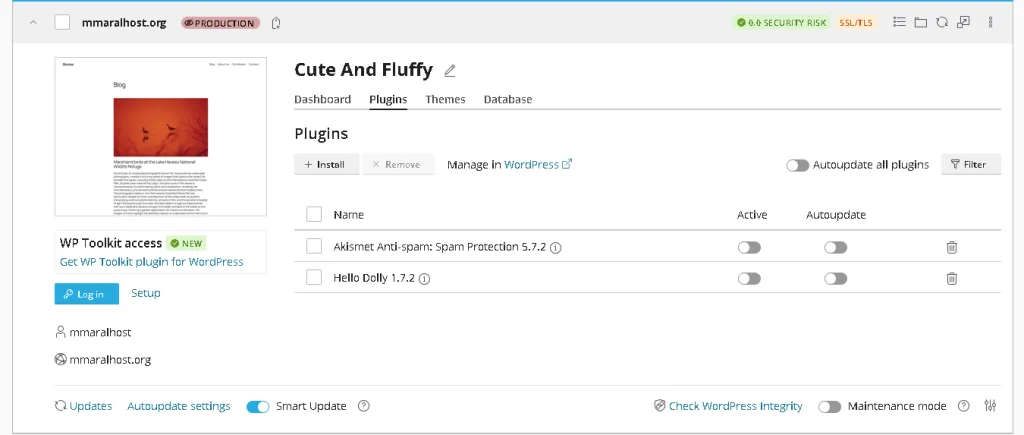Open the plugin Filter button

(x=970, y=165)
